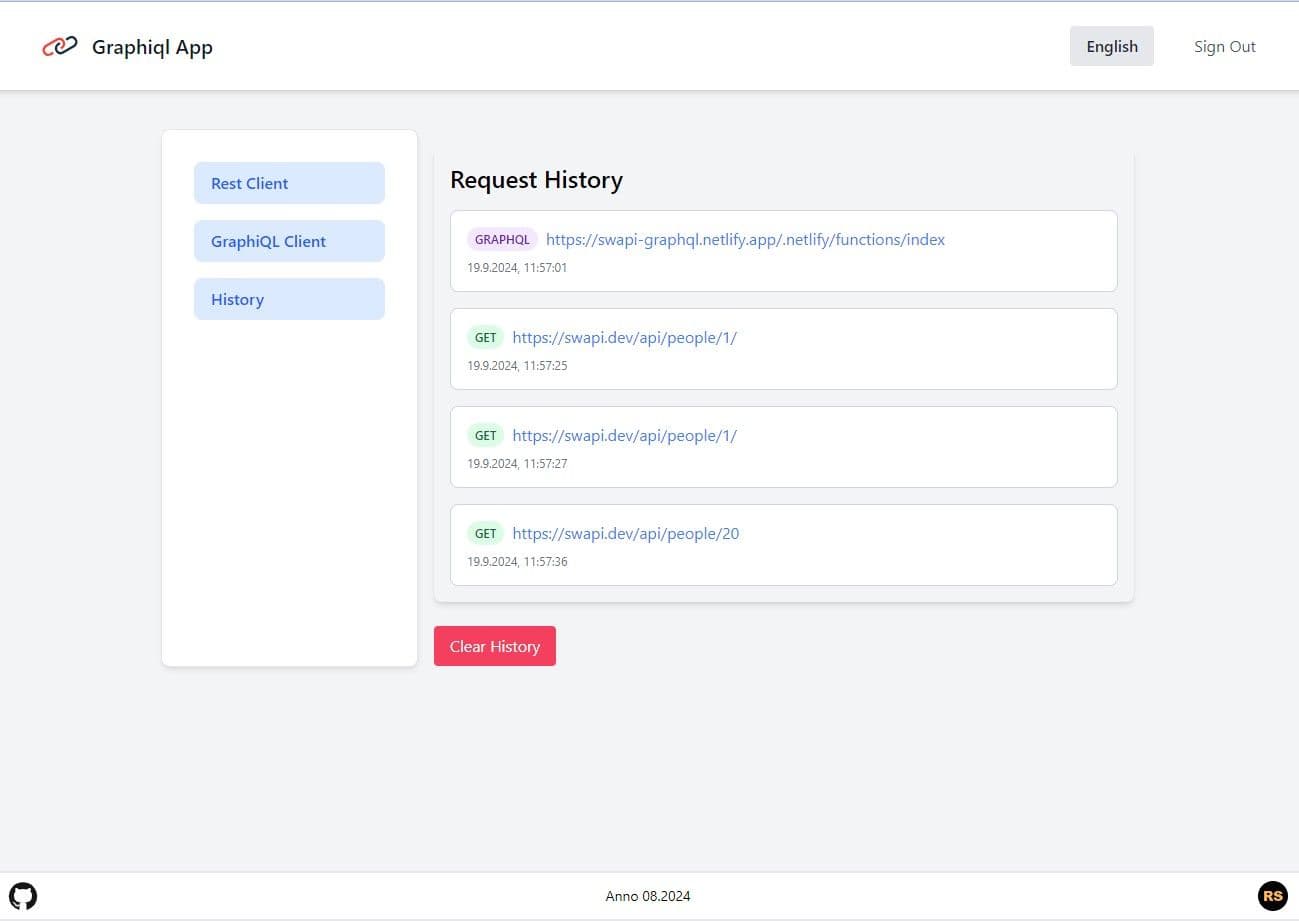
Task: Click GET badge on the 11:57:25 request
Action: pos(485,338)
